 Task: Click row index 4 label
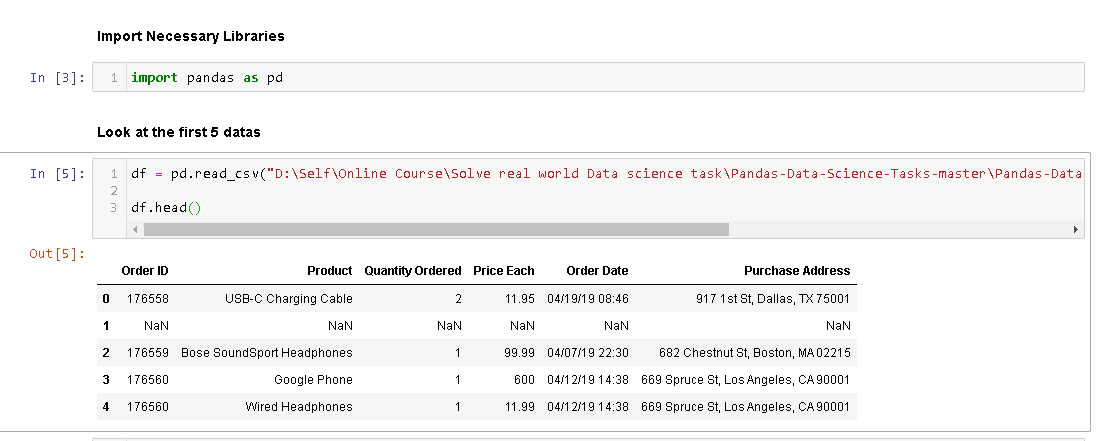(106, 407)
